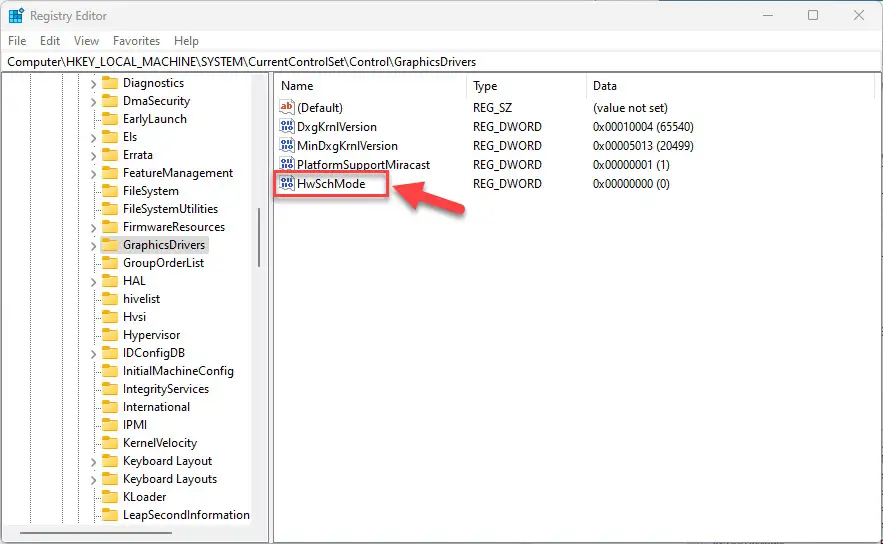883x544 pixels.
Task: Click the GraphicsDrivers folder icon
Action: (x=110, y=246)
